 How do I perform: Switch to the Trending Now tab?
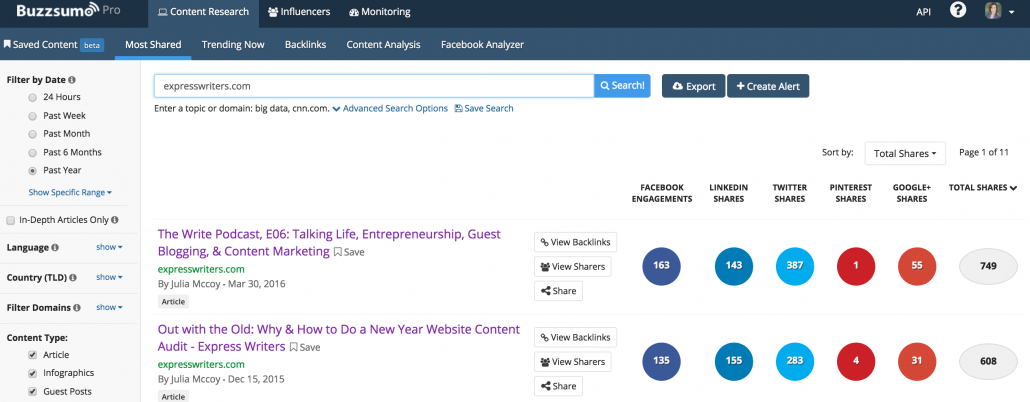click(x=233, y=45)
